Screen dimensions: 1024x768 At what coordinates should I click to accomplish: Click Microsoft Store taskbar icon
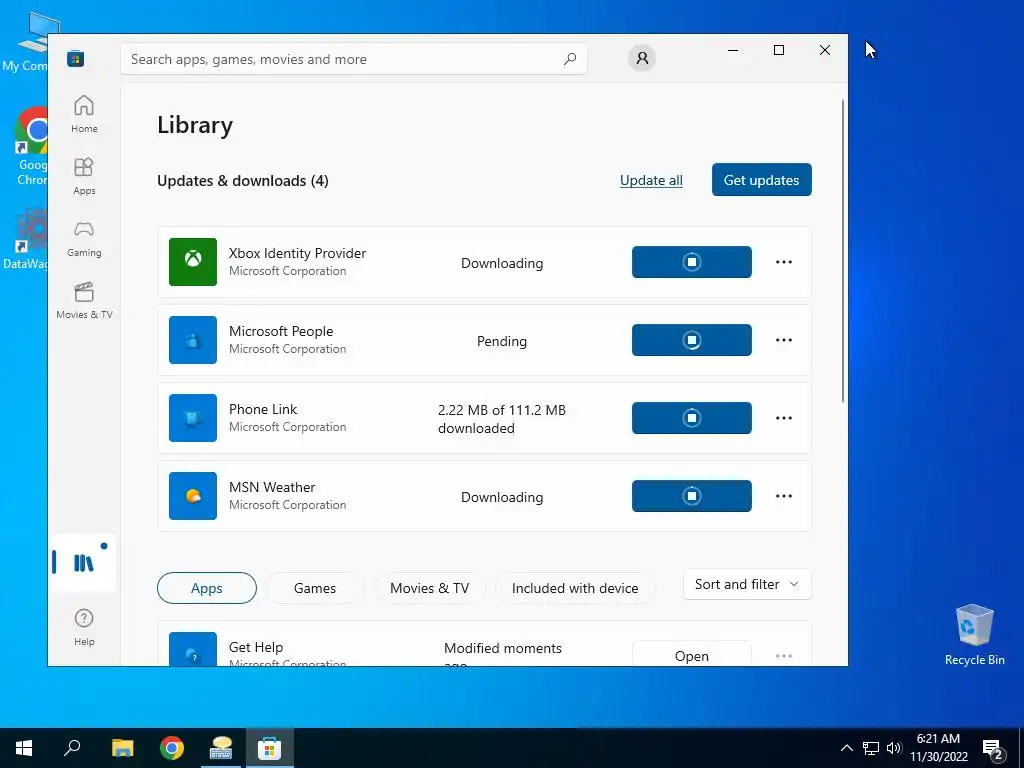tap(269, 748)
